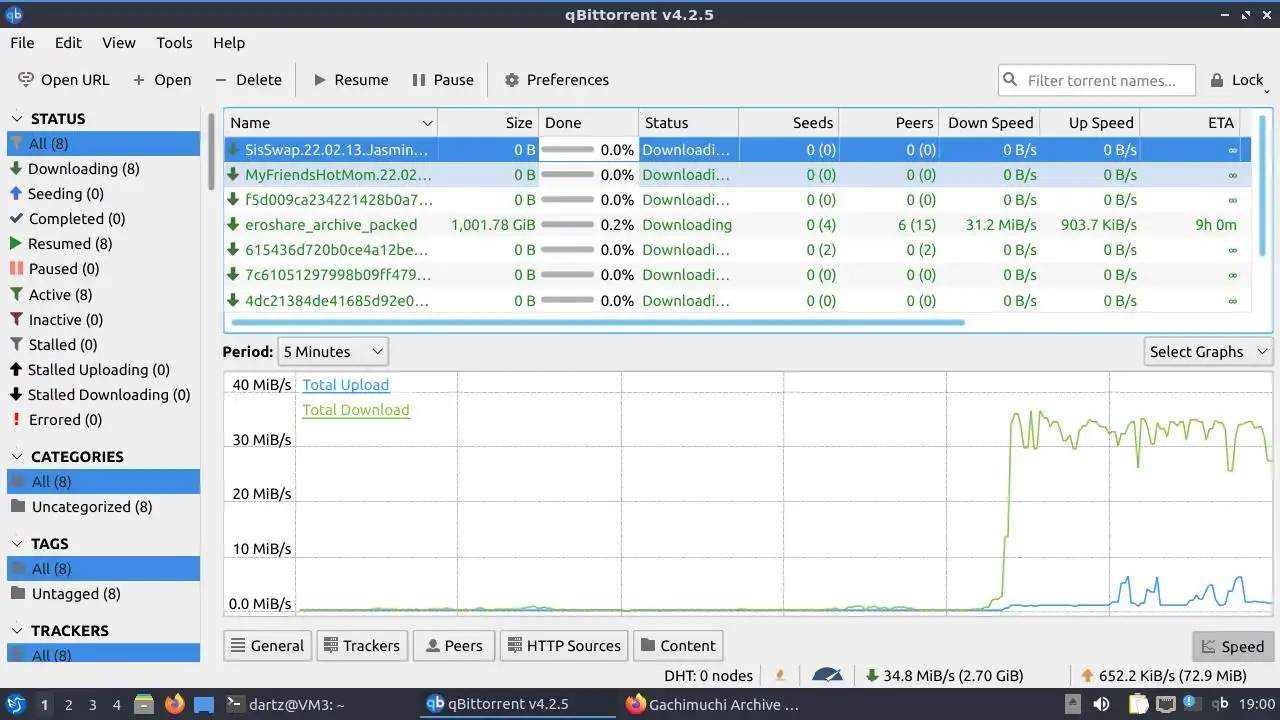Switch to the Trackers tab
1280x720 pixels.
(362, 646)
